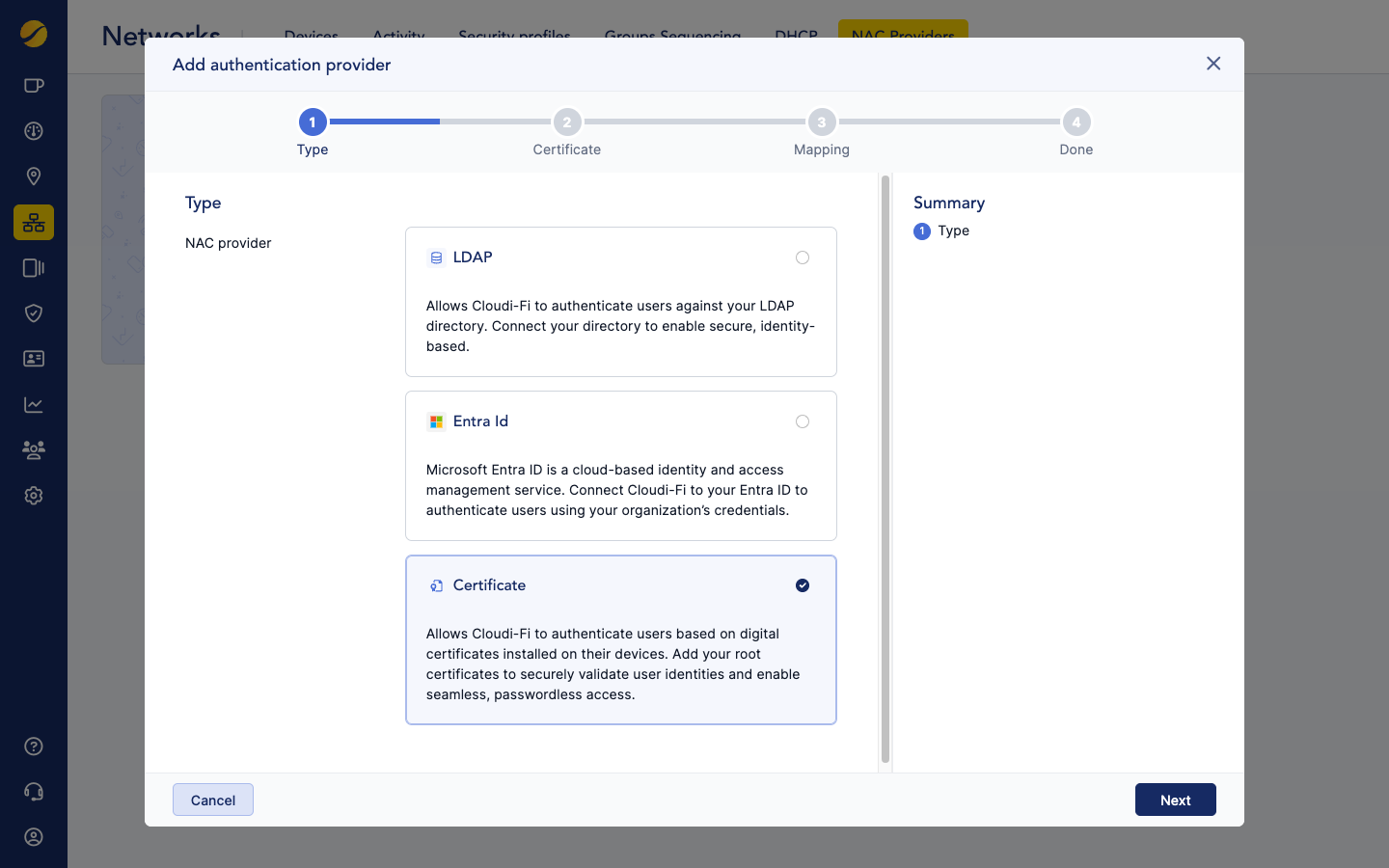The height and width of the screenshot is (868, 1389).
Task: Open the Security profiles tab
Action: (x=514, y=36)
